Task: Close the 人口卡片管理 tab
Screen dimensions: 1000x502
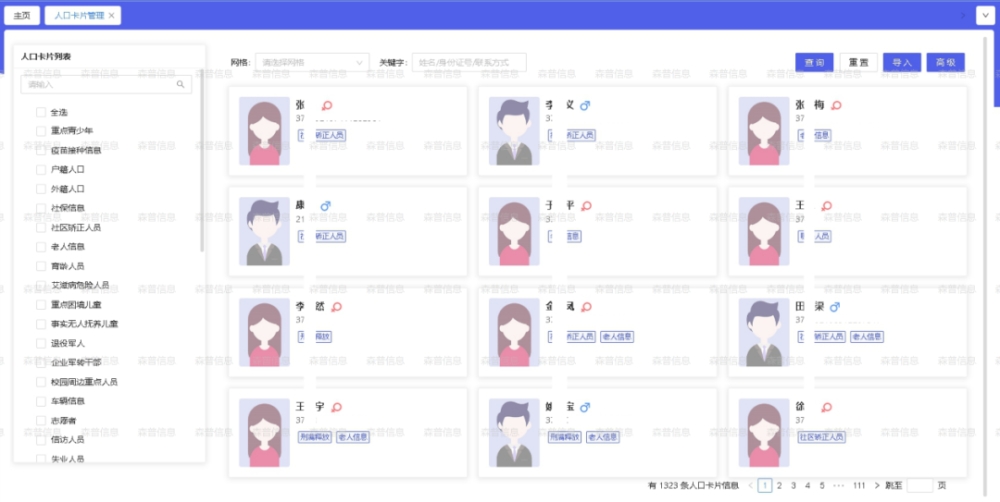Action: (x=112, y=16)
